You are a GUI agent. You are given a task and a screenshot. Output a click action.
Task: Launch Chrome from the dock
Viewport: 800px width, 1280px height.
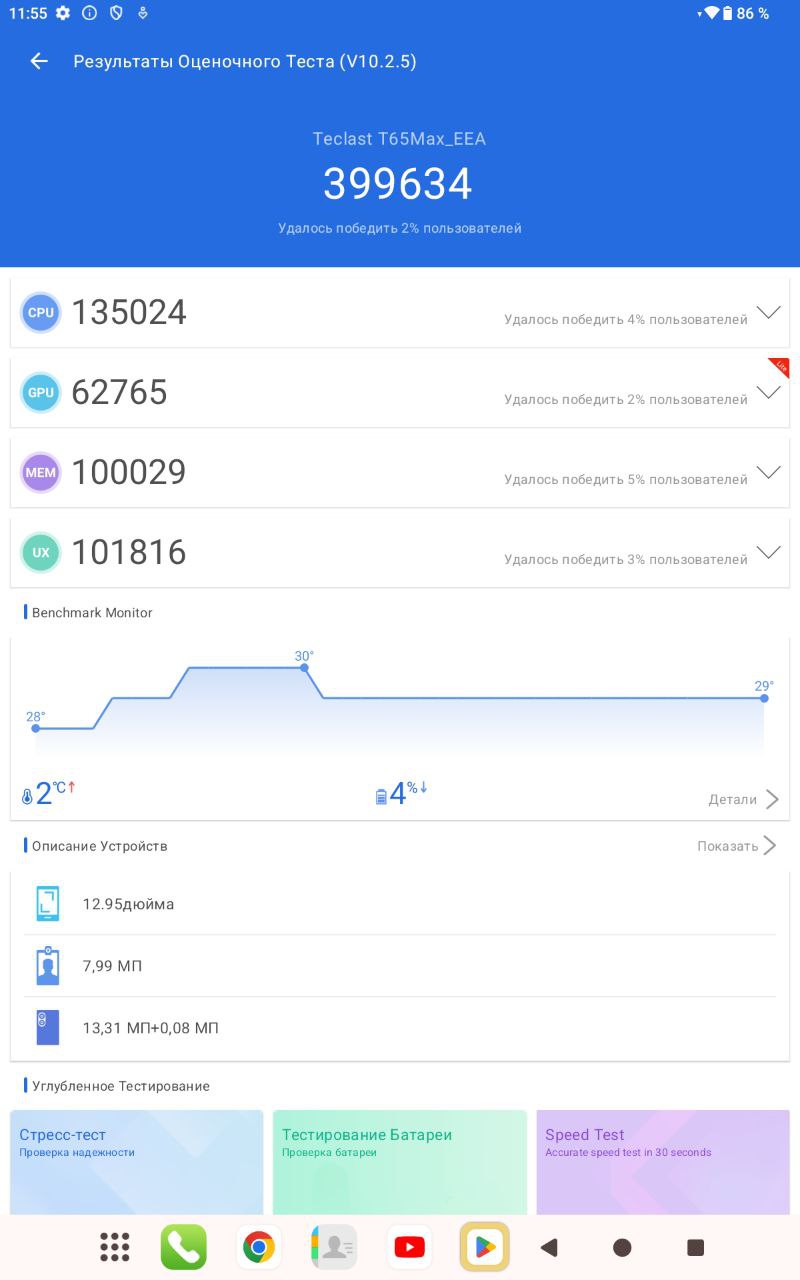coord(258,1247)
